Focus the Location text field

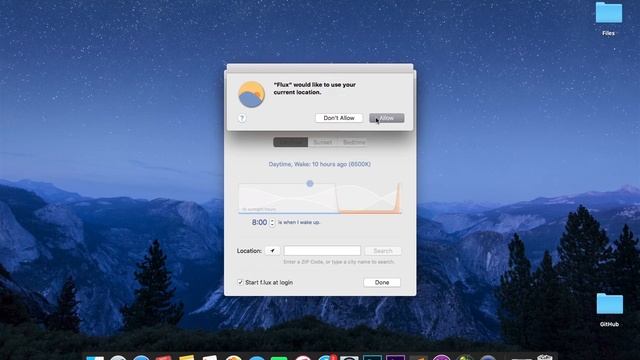322,251
